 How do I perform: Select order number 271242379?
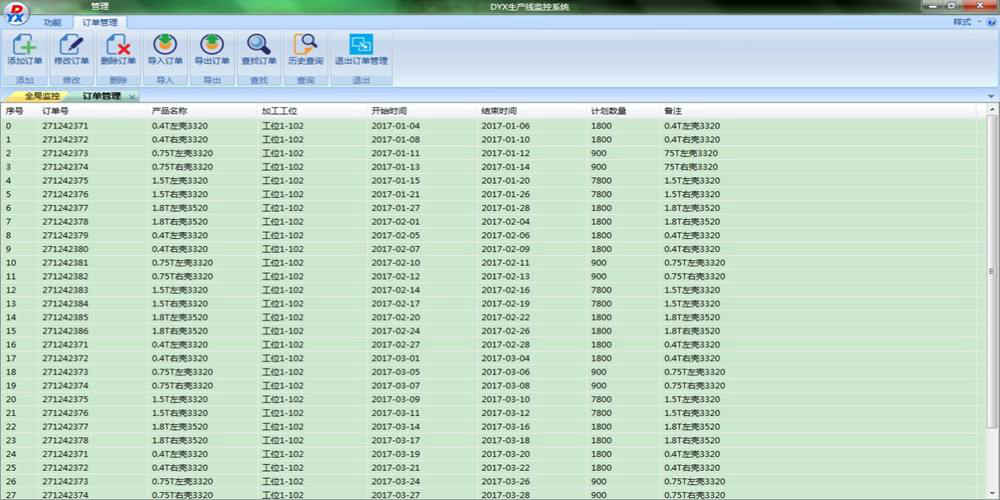[x=65, y=235]
